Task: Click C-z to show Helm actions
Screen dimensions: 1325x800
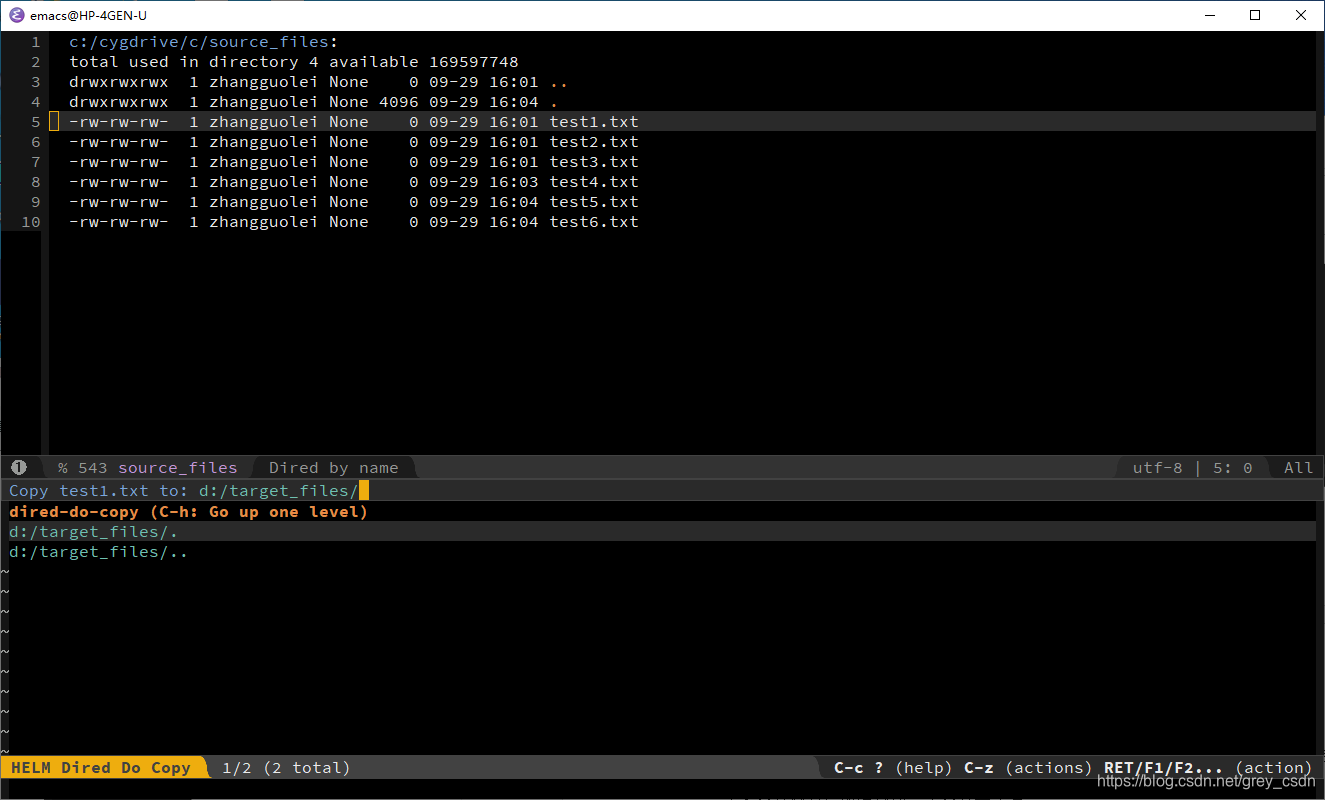Action: [x=978, y=767]
